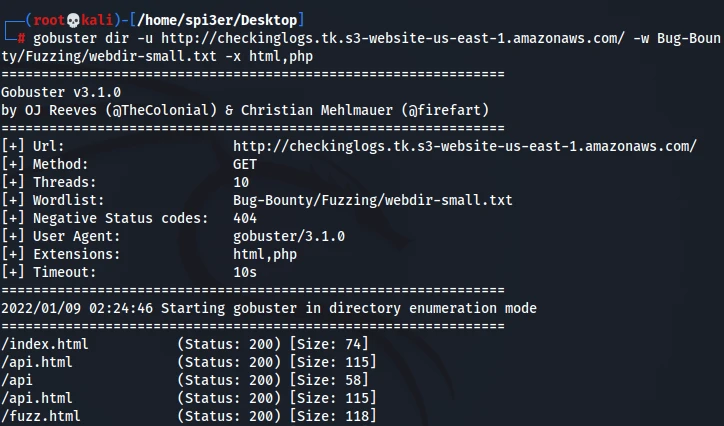The height and width of the screenshot is (426, 724).
Task: Click the target URL beside the Url label
Action: click(x=465, y=146)
